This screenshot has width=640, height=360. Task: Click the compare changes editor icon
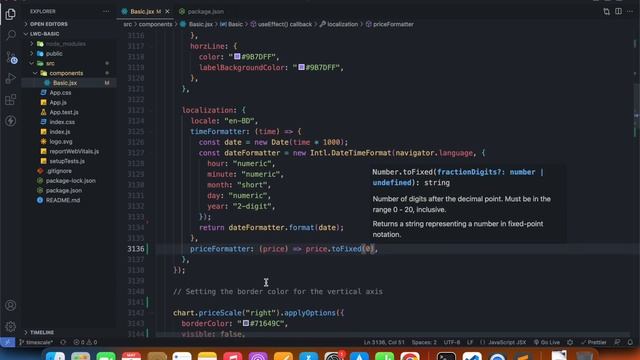(607, 11)
